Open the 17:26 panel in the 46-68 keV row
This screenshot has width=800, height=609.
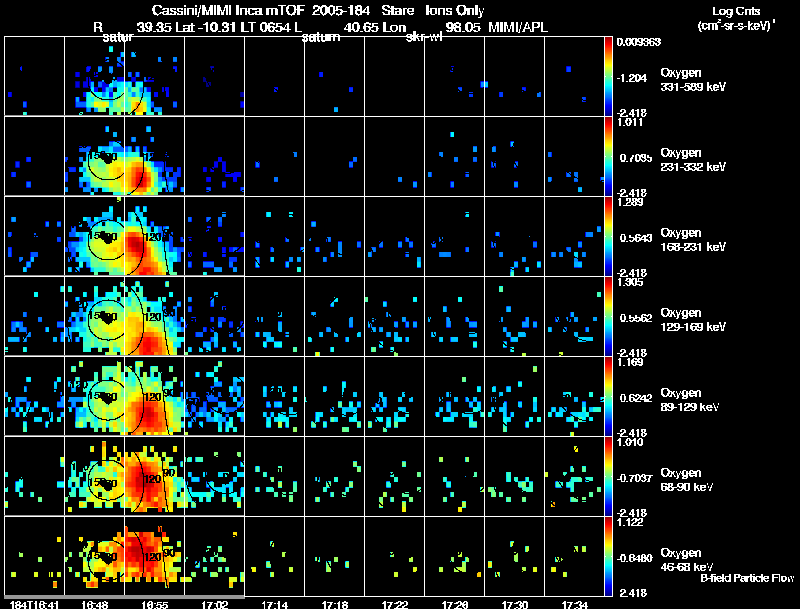455,556
